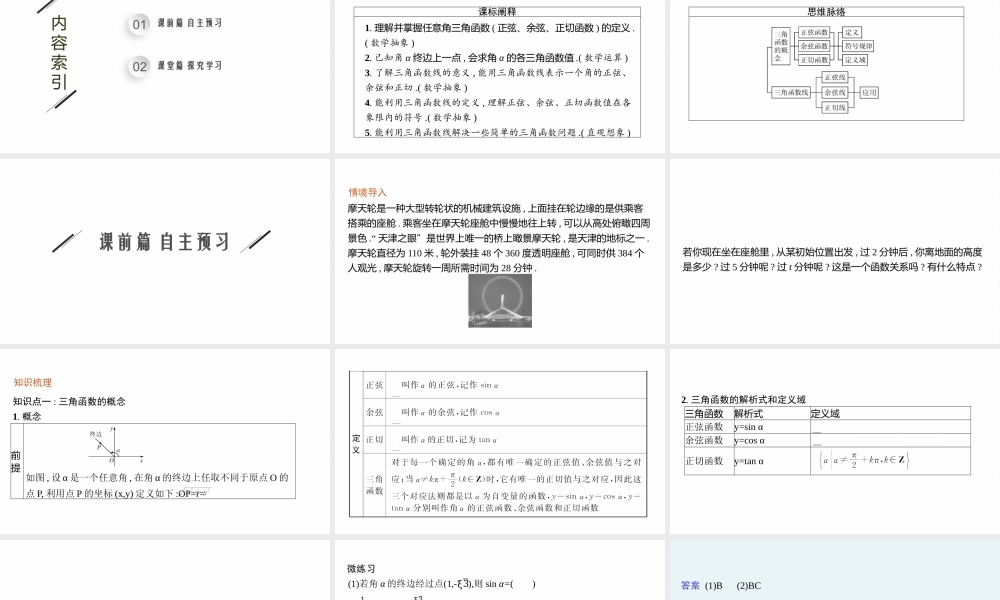Screen dimensions: 1000x600
Task: Select the 三角函数的概念 root node
Action: coord(781,45)
